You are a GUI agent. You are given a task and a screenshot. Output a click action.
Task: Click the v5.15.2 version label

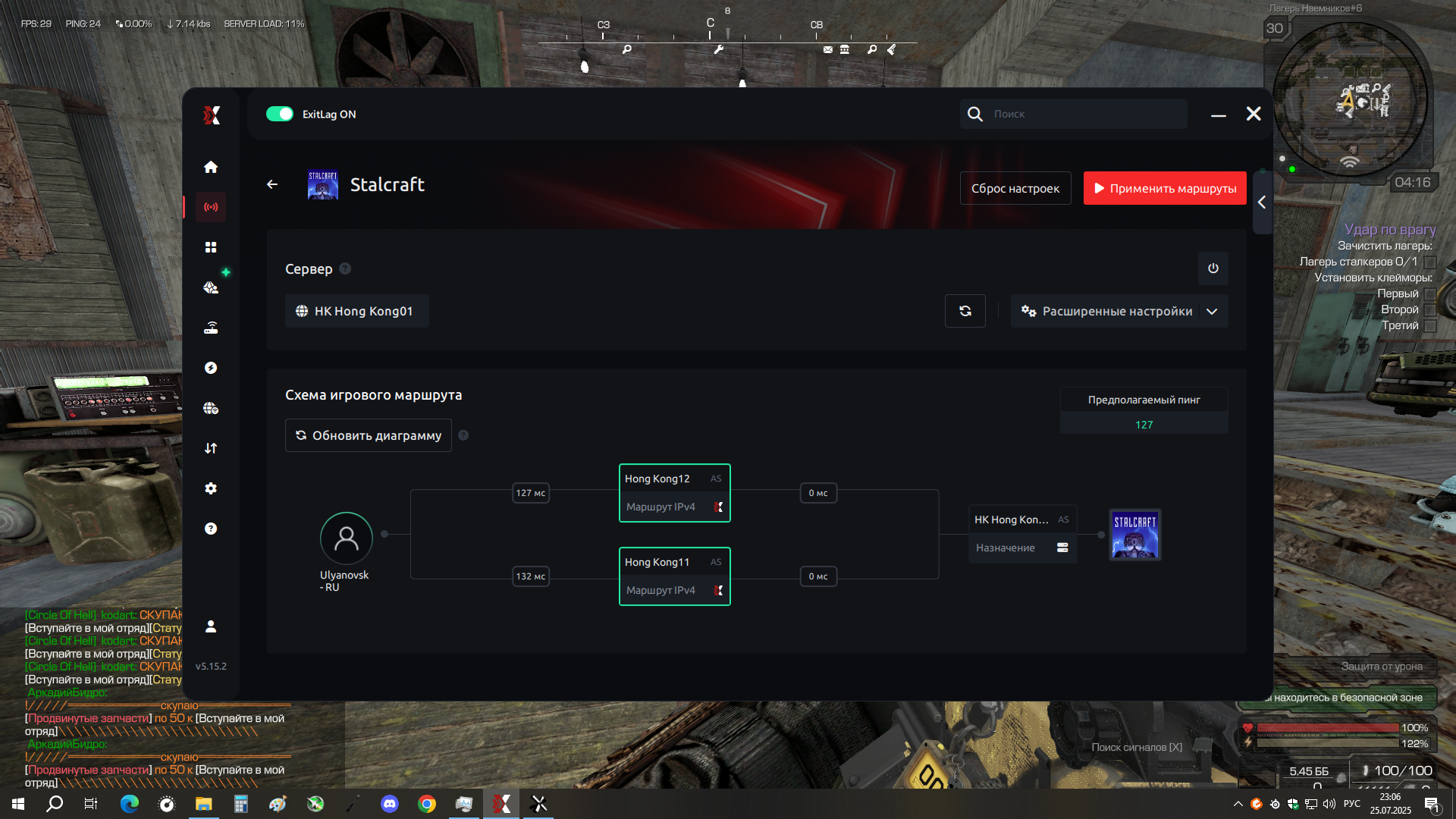tap(211, 667)
